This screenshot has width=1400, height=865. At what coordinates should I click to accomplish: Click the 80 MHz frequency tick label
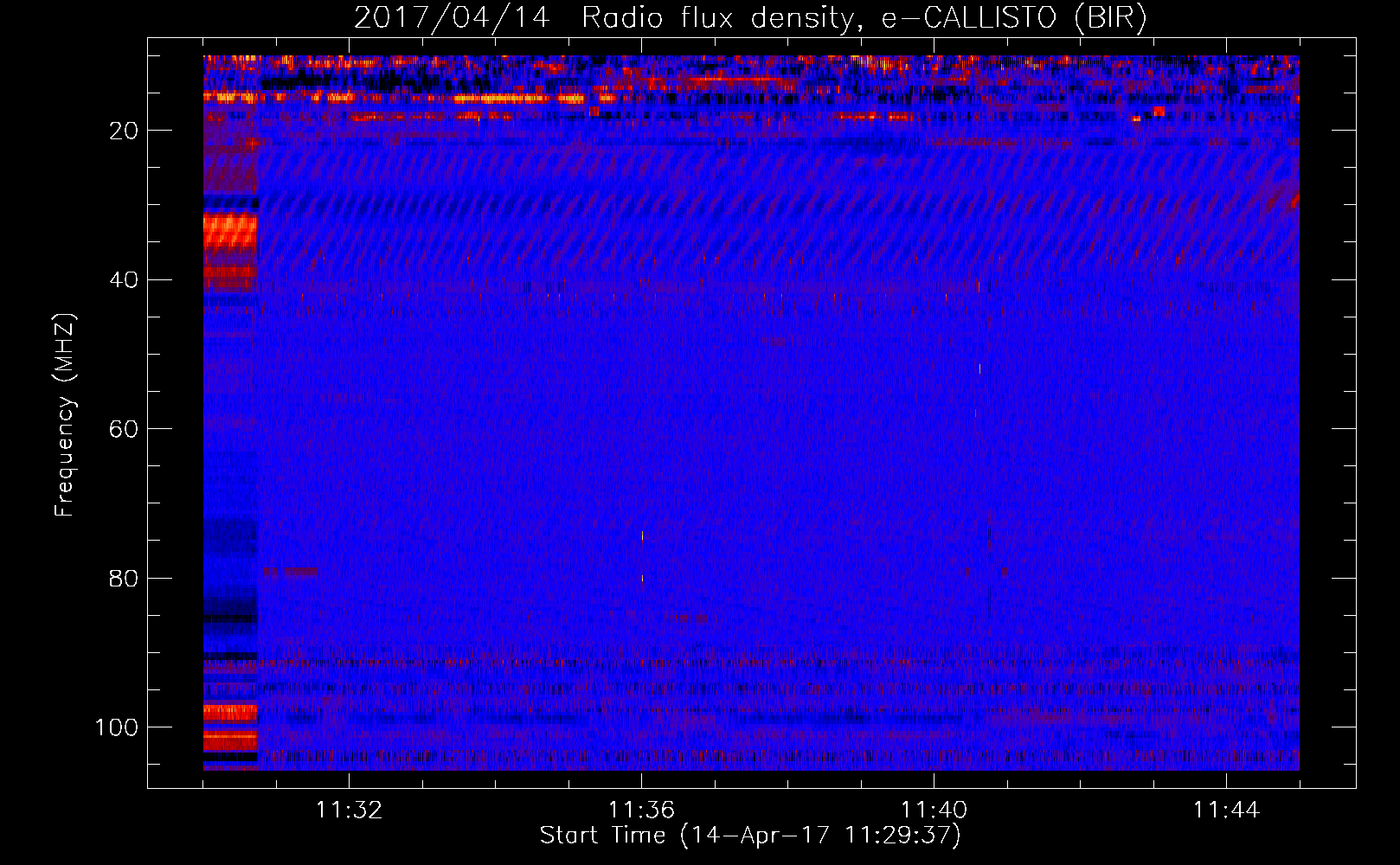pyautogui.click(x=124, y=578)
